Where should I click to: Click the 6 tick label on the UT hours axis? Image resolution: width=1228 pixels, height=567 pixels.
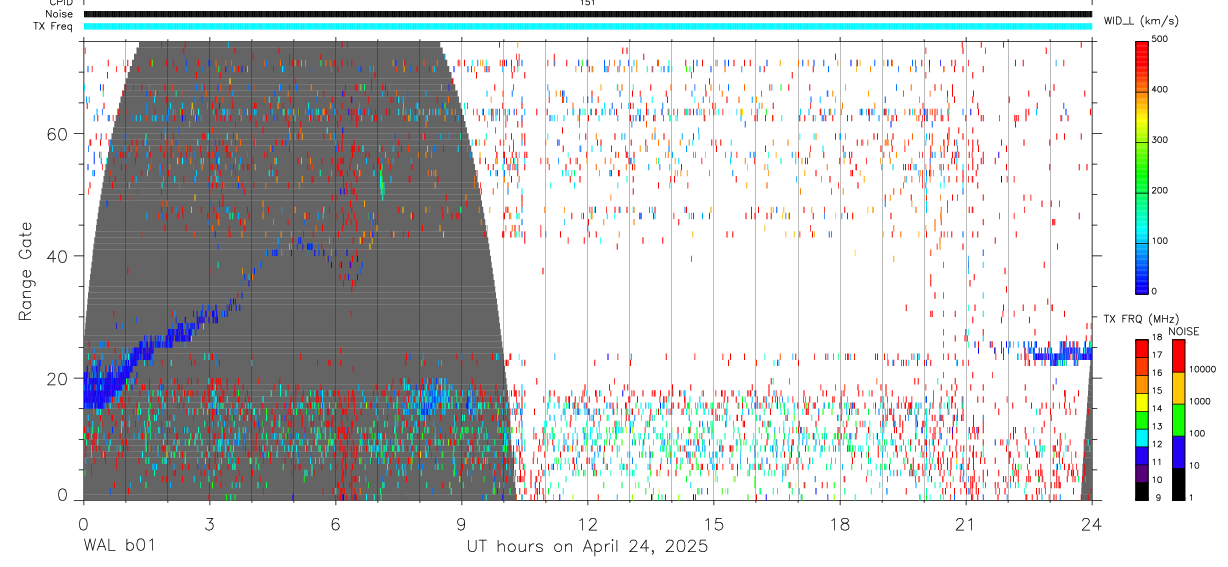tap(335, 523)
